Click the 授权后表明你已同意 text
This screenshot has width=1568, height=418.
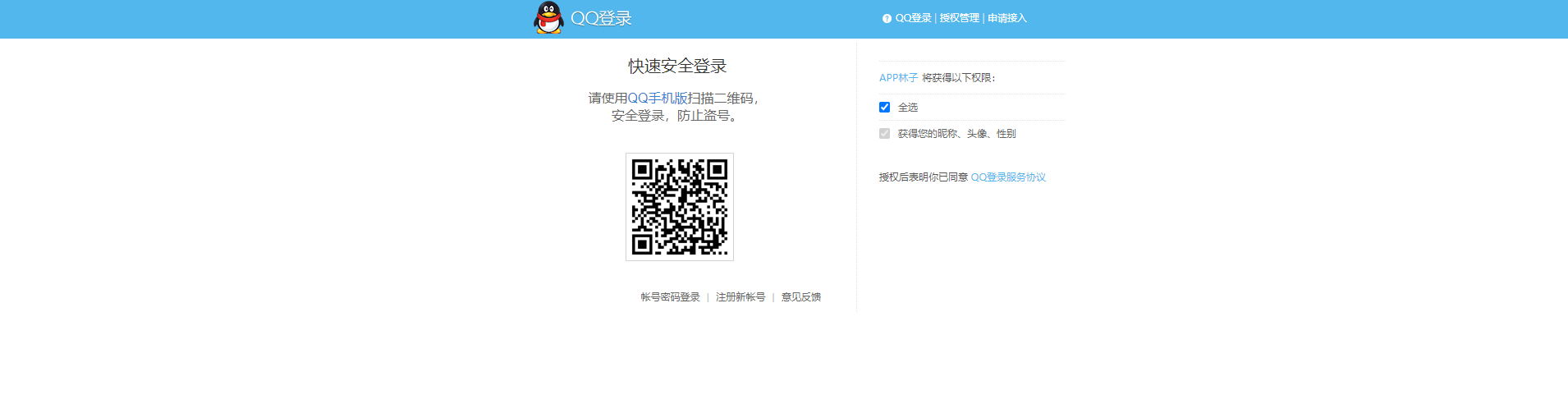point(923,177)
